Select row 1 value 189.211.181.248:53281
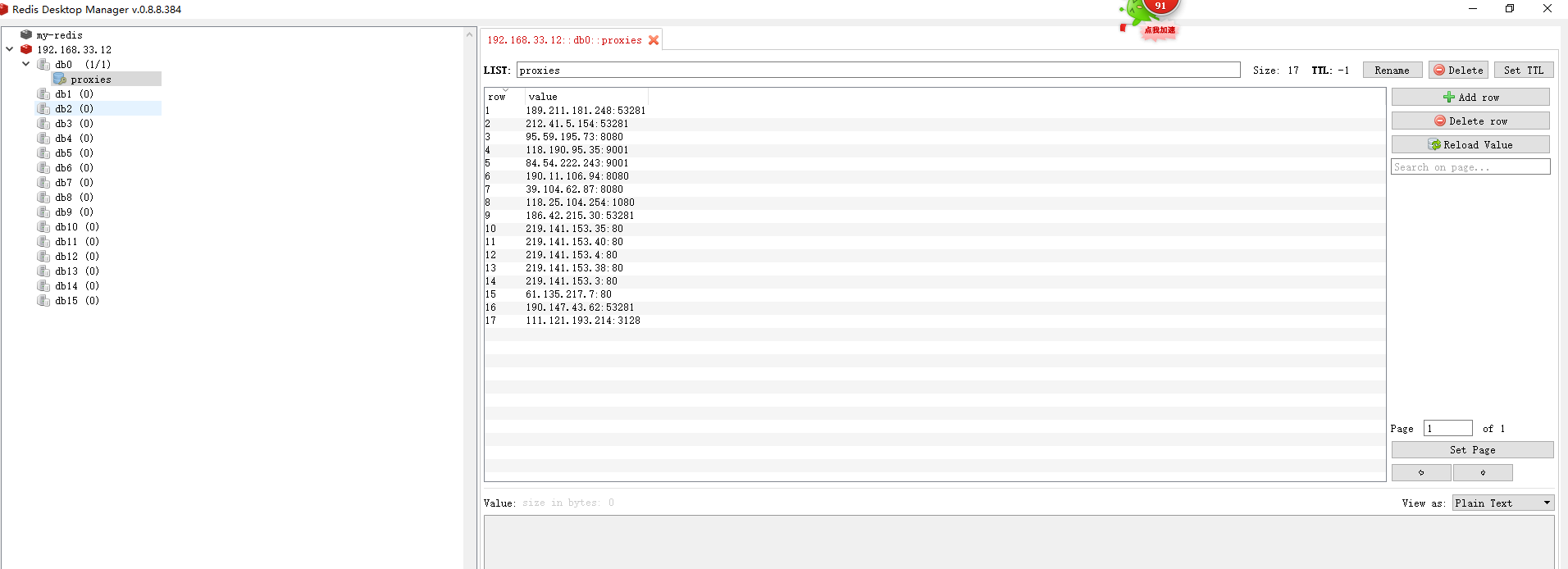 586,110
